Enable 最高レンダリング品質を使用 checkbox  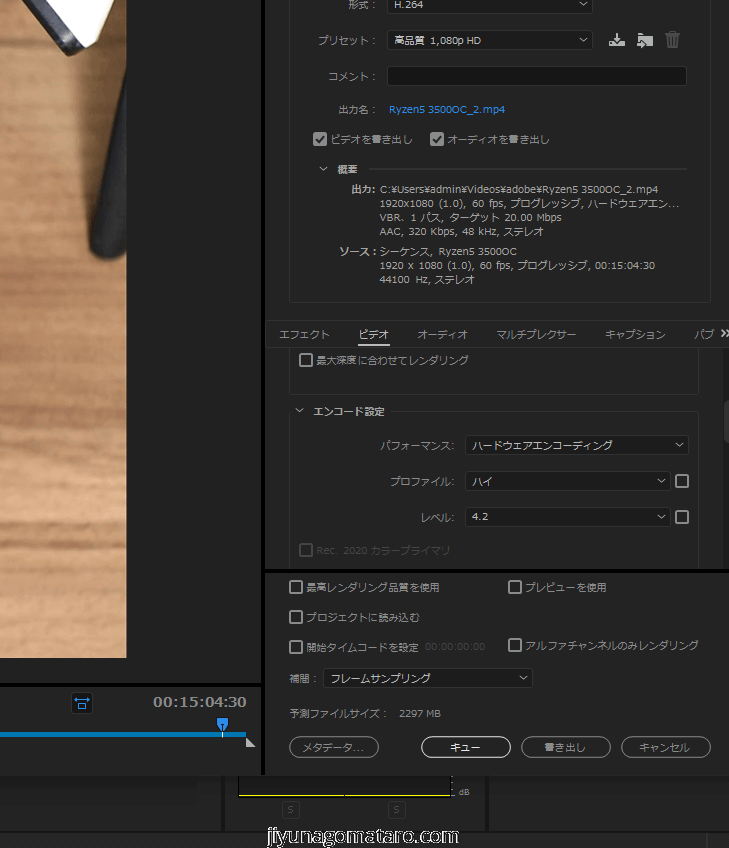click(x=296, y=587)
